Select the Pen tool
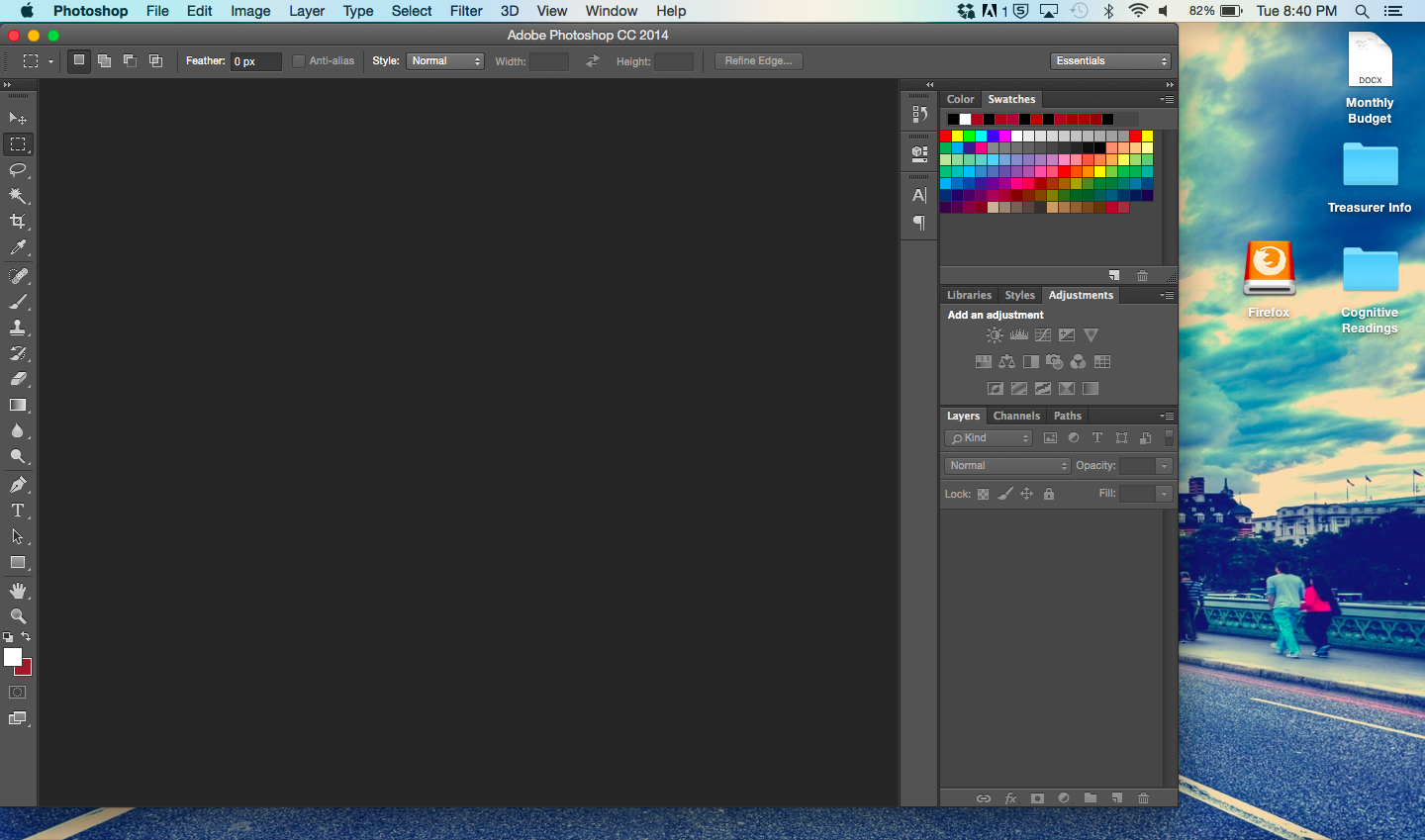Viewport: 1425px width, 840px height. [x=18, y=485]
